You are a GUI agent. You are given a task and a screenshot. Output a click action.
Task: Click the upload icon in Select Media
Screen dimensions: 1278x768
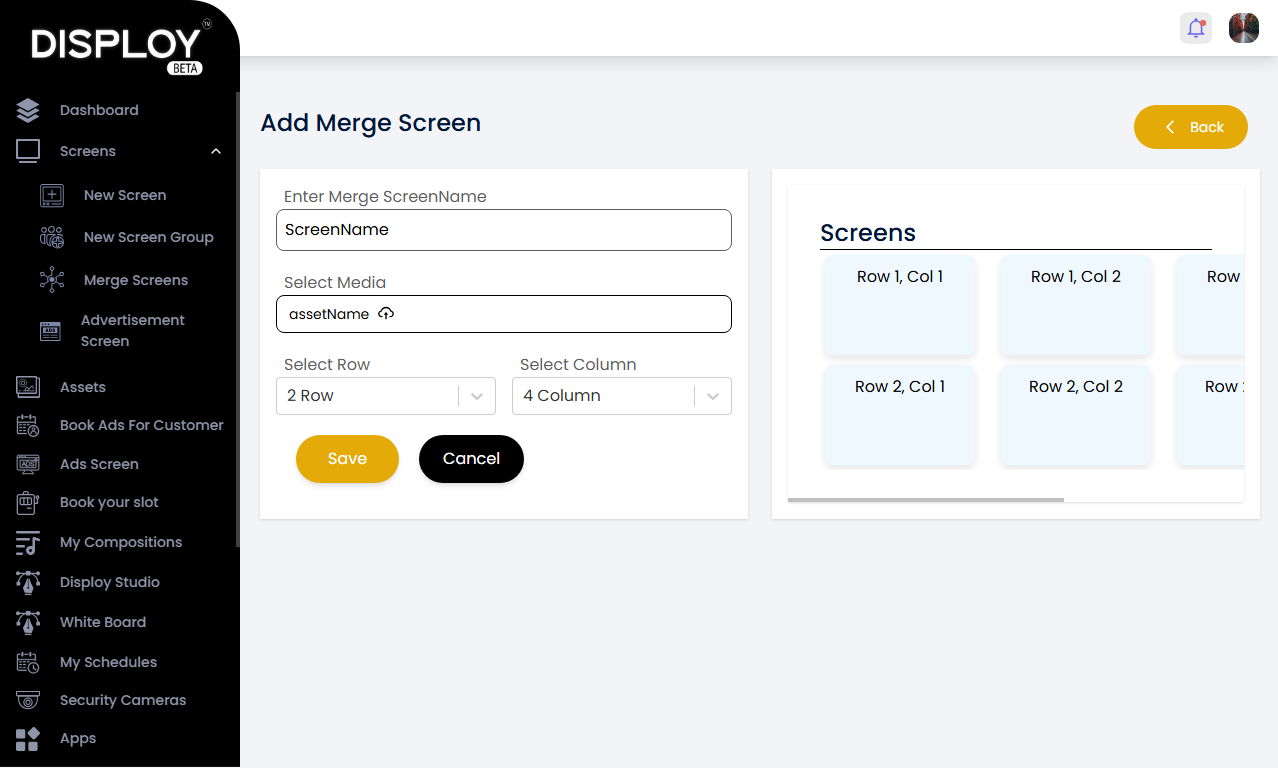(x=386, y=313)
